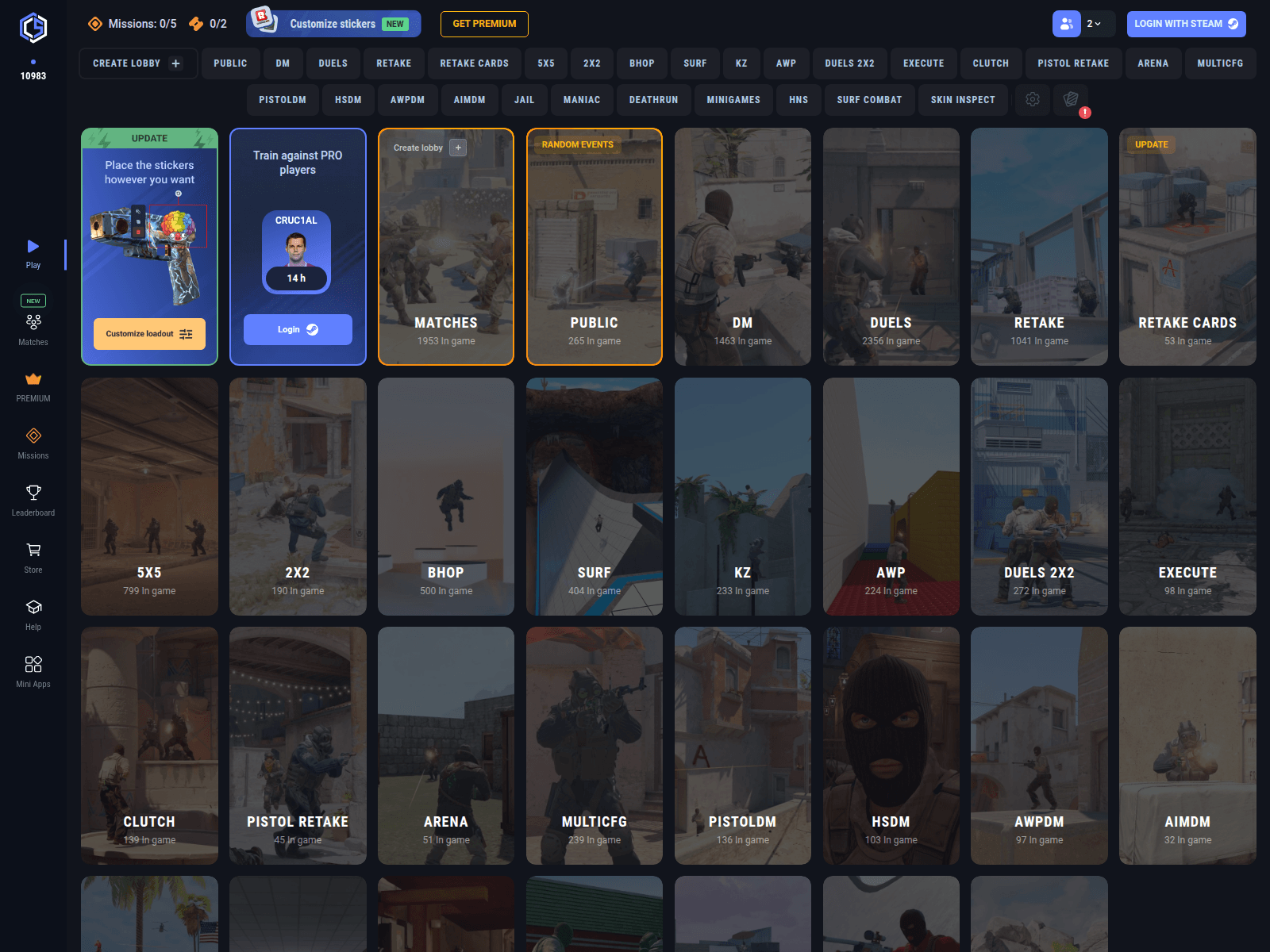Open Customize stickers with the NEW badge
Image resolution: width=1270 pixels, height=952 pixels.
point(333,24)
